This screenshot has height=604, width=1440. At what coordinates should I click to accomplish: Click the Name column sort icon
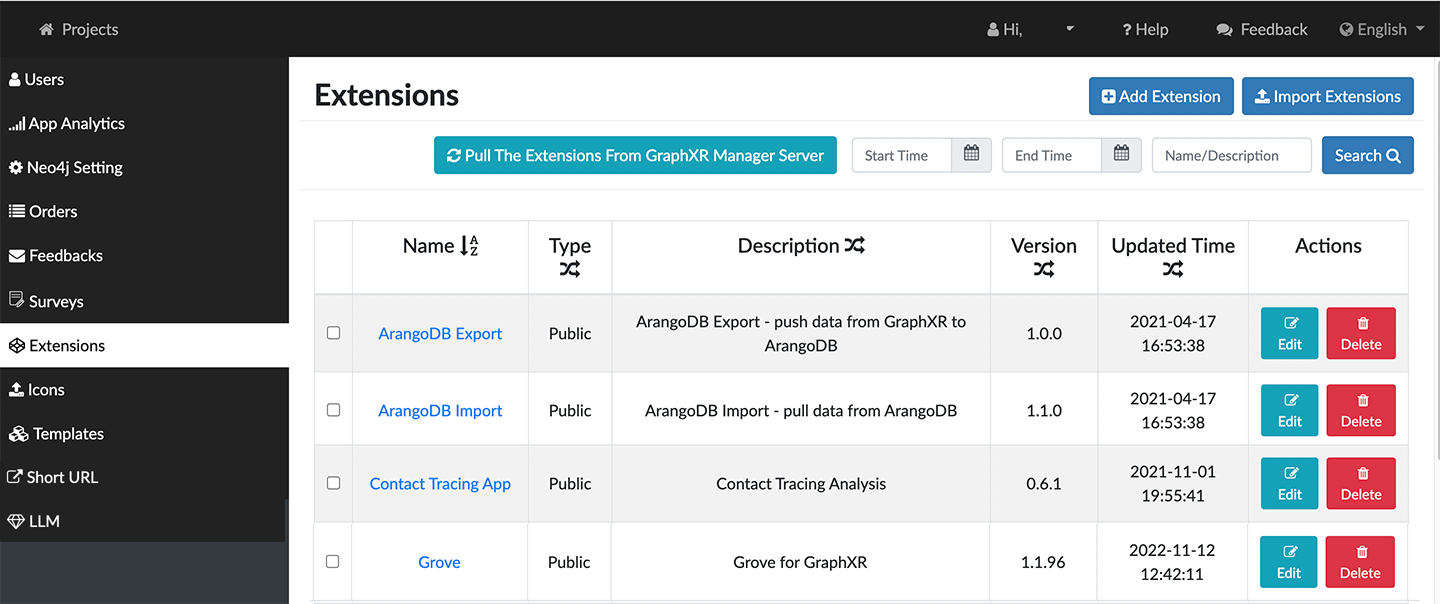tap(469, 246)
